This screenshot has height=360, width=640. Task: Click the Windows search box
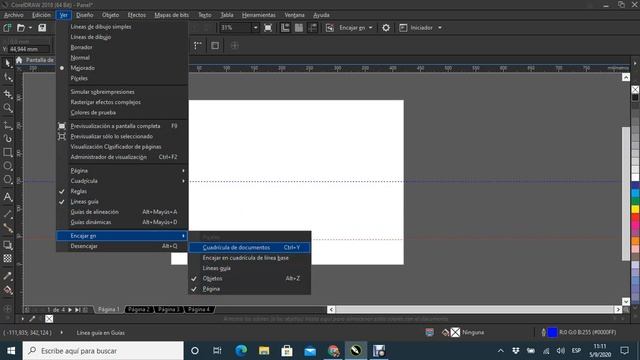coord(103,351)
